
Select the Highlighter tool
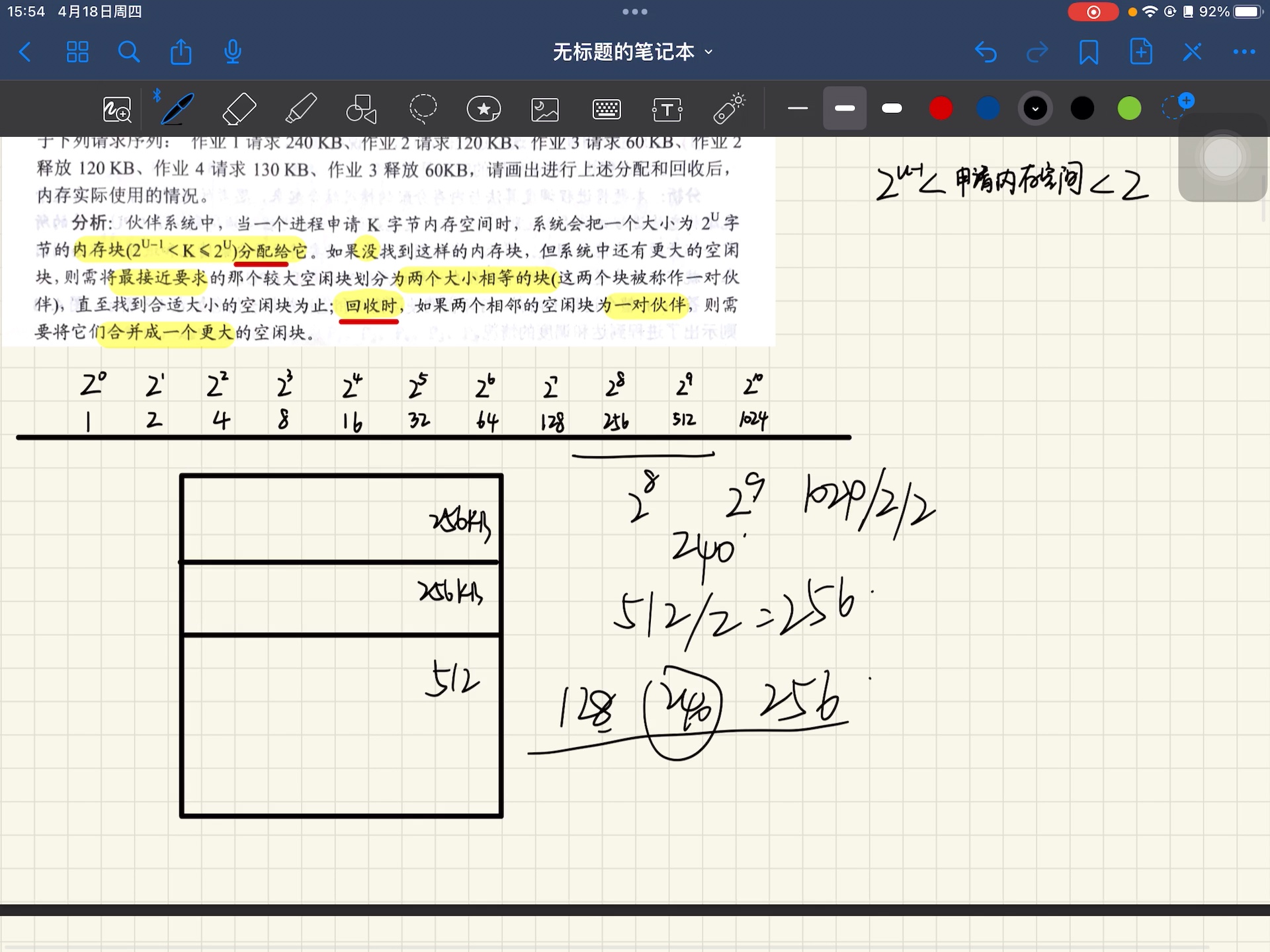[x=301, y=109]
